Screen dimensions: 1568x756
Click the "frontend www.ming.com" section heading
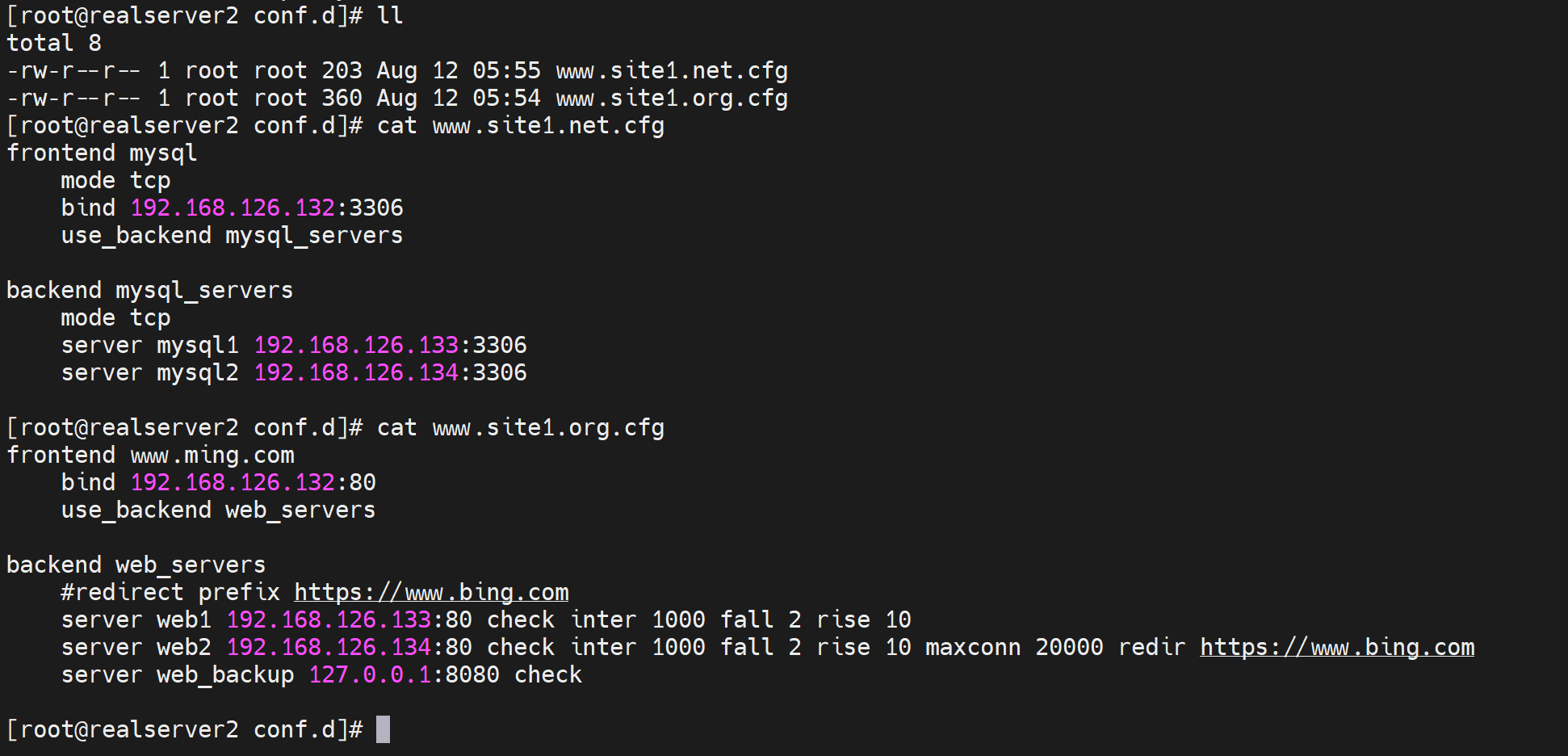click(150, 455)
